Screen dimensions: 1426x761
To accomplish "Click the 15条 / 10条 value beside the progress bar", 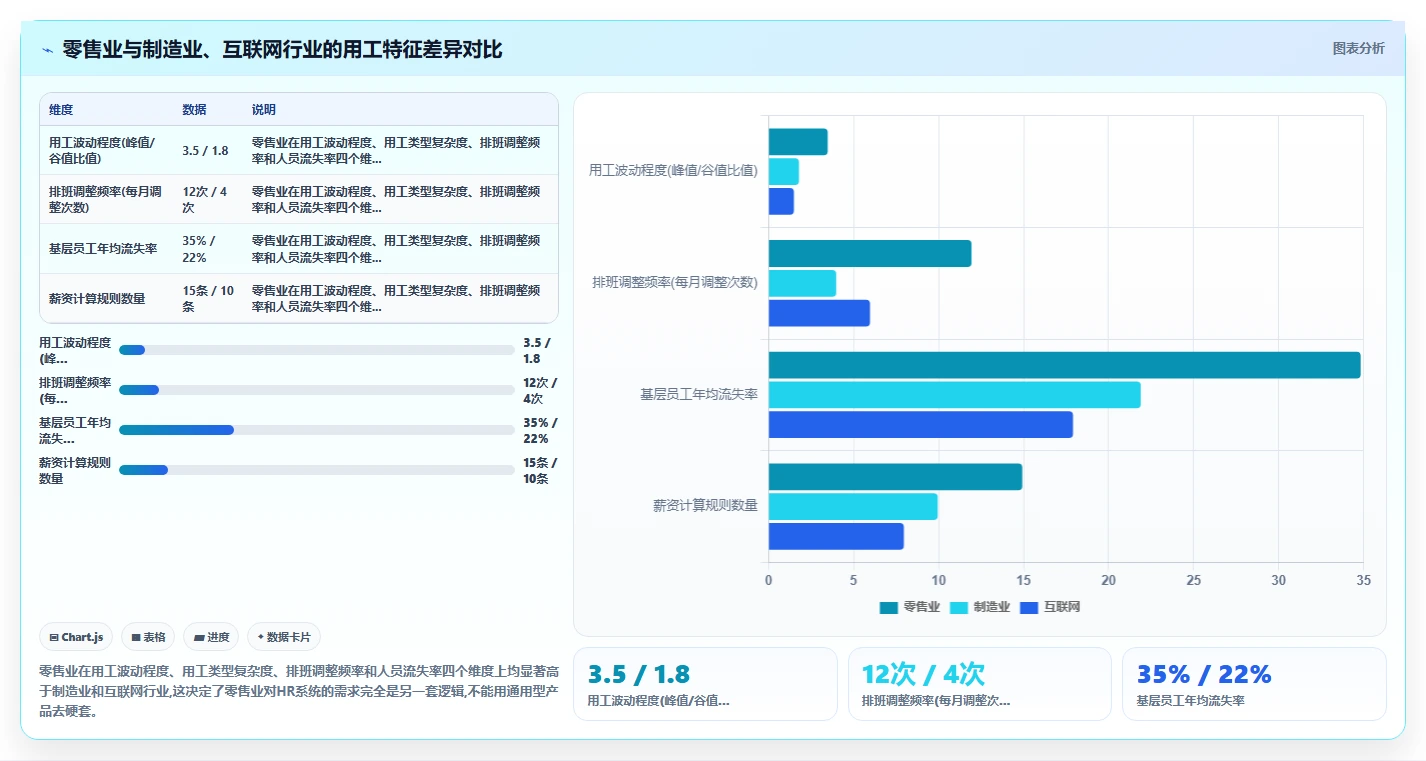I will (x=540, y=470).
